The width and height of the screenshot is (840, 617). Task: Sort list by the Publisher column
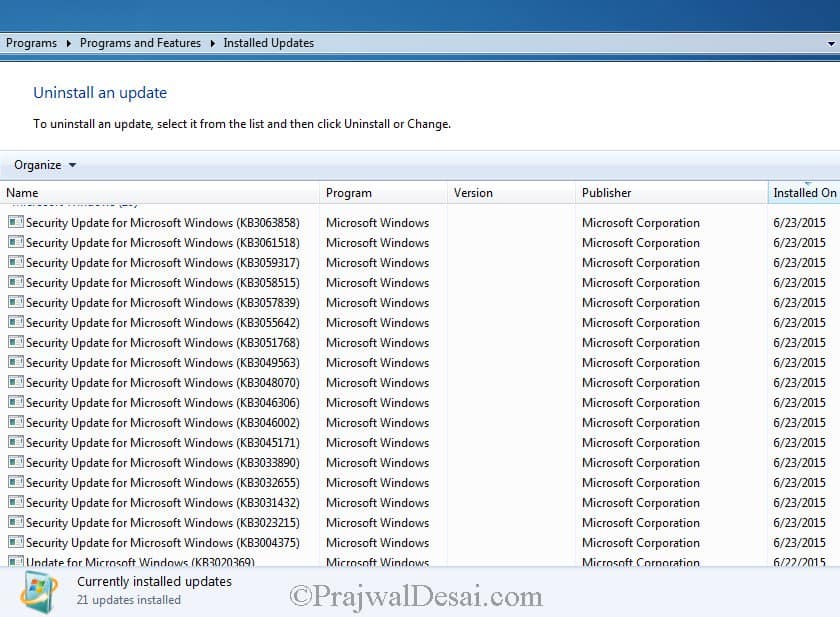pyautogui.click(x=672, y=193)
